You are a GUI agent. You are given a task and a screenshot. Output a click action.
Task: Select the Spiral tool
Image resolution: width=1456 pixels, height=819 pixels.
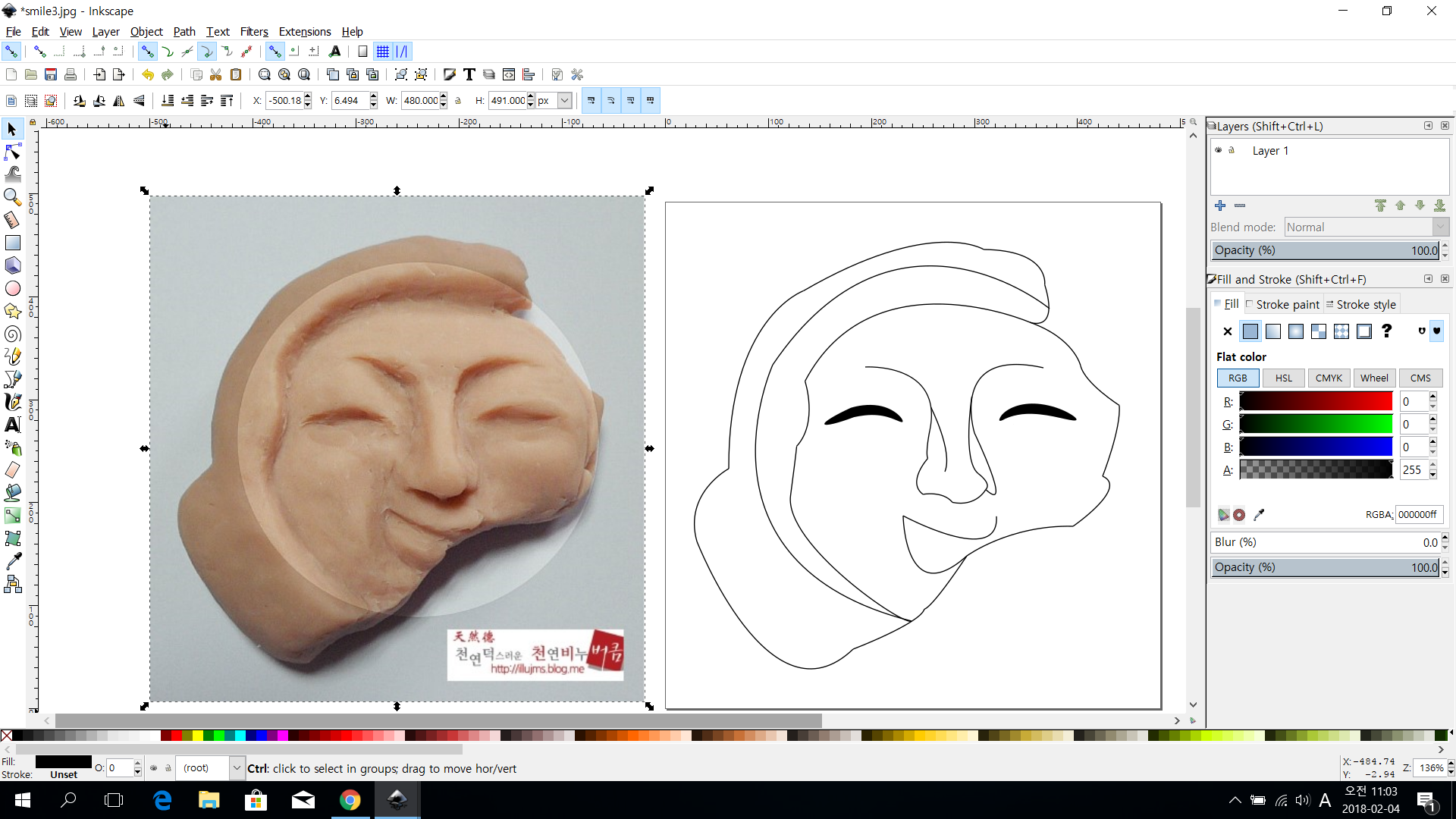(x=12, y=334)
